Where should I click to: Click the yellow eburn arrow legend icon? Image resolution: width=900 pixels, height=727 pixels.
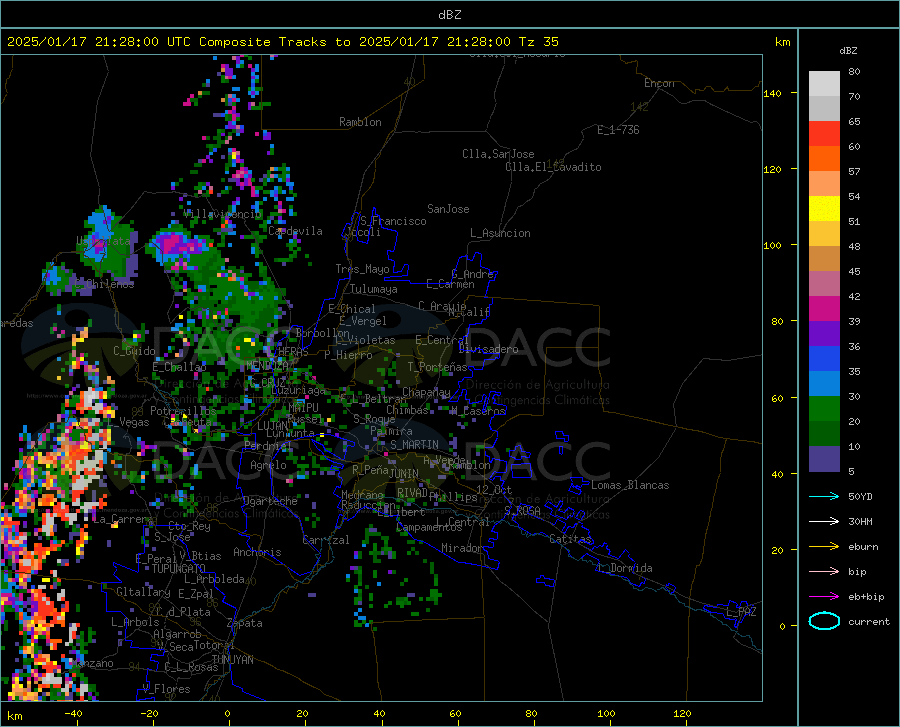coord(824,546)
